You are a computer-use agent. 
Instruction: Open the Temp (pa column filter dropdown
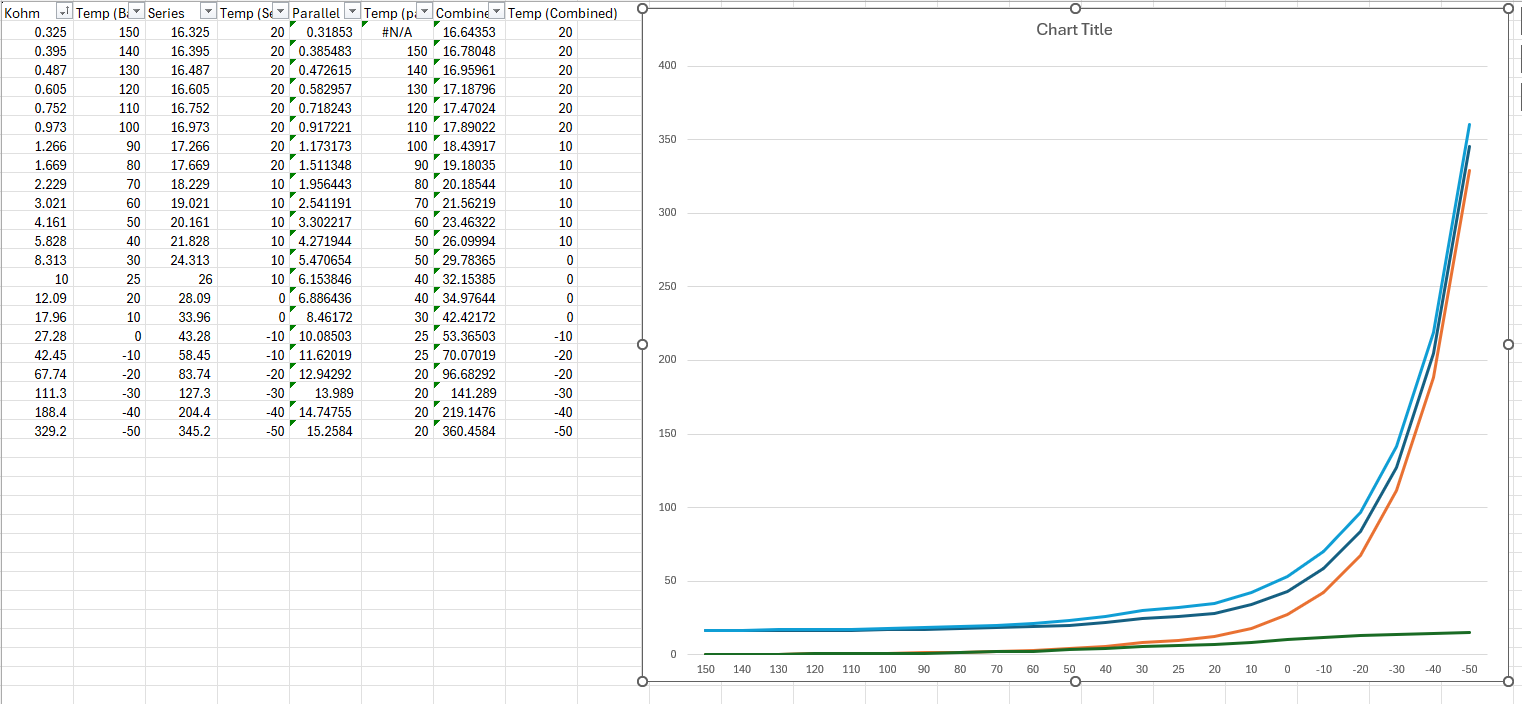point(424,11)
